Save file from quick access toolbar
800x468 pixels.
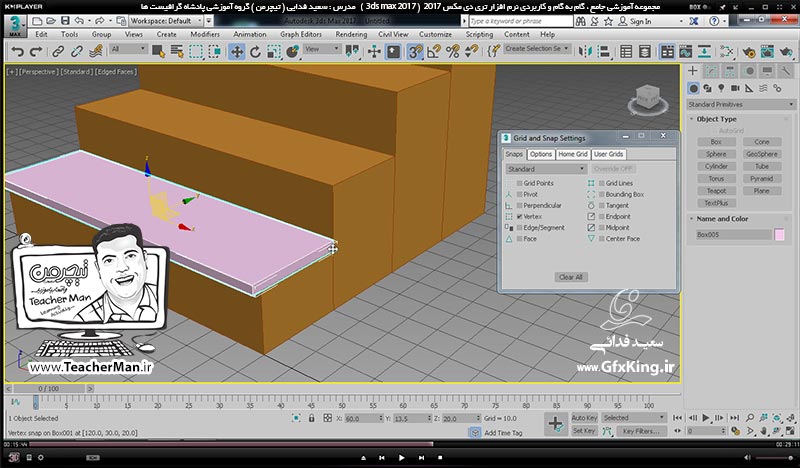point(65,21)
